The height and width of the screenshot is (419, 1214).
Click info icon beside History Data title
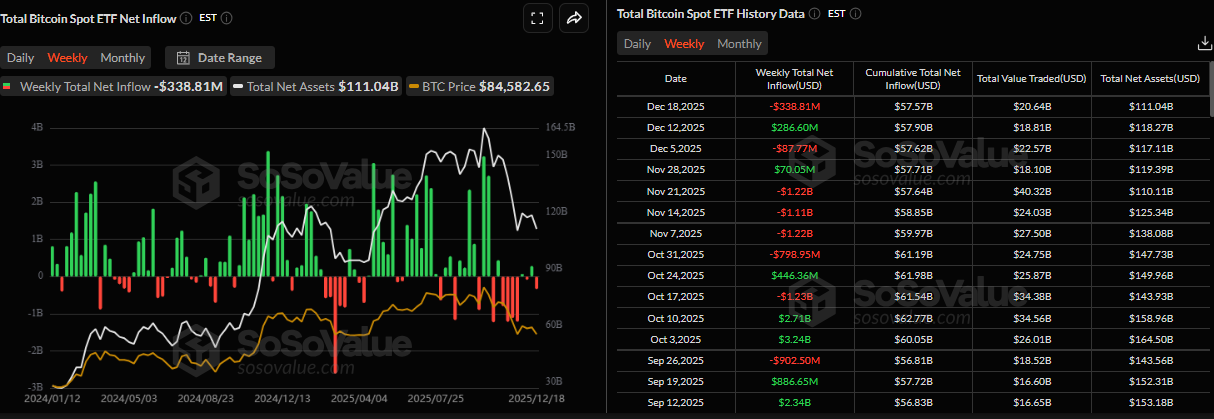pos(814,14)
